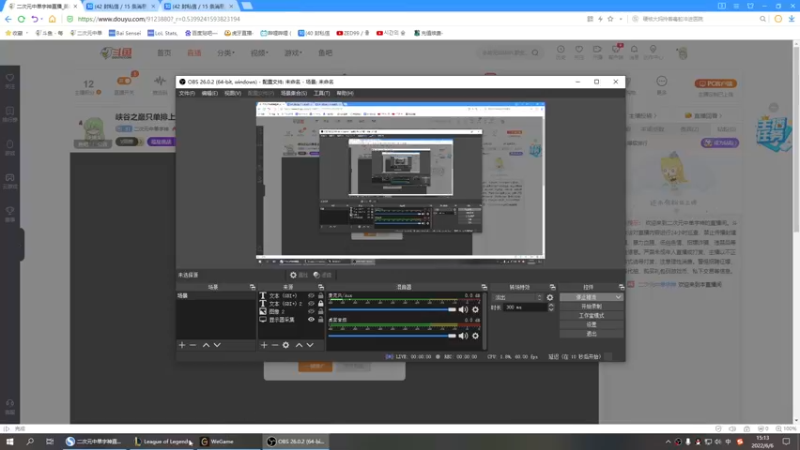Click the search magnifier on Douyu header
The width and height of the screenshot is (800, 450).
pyautogui.click(x=535, y=53)
